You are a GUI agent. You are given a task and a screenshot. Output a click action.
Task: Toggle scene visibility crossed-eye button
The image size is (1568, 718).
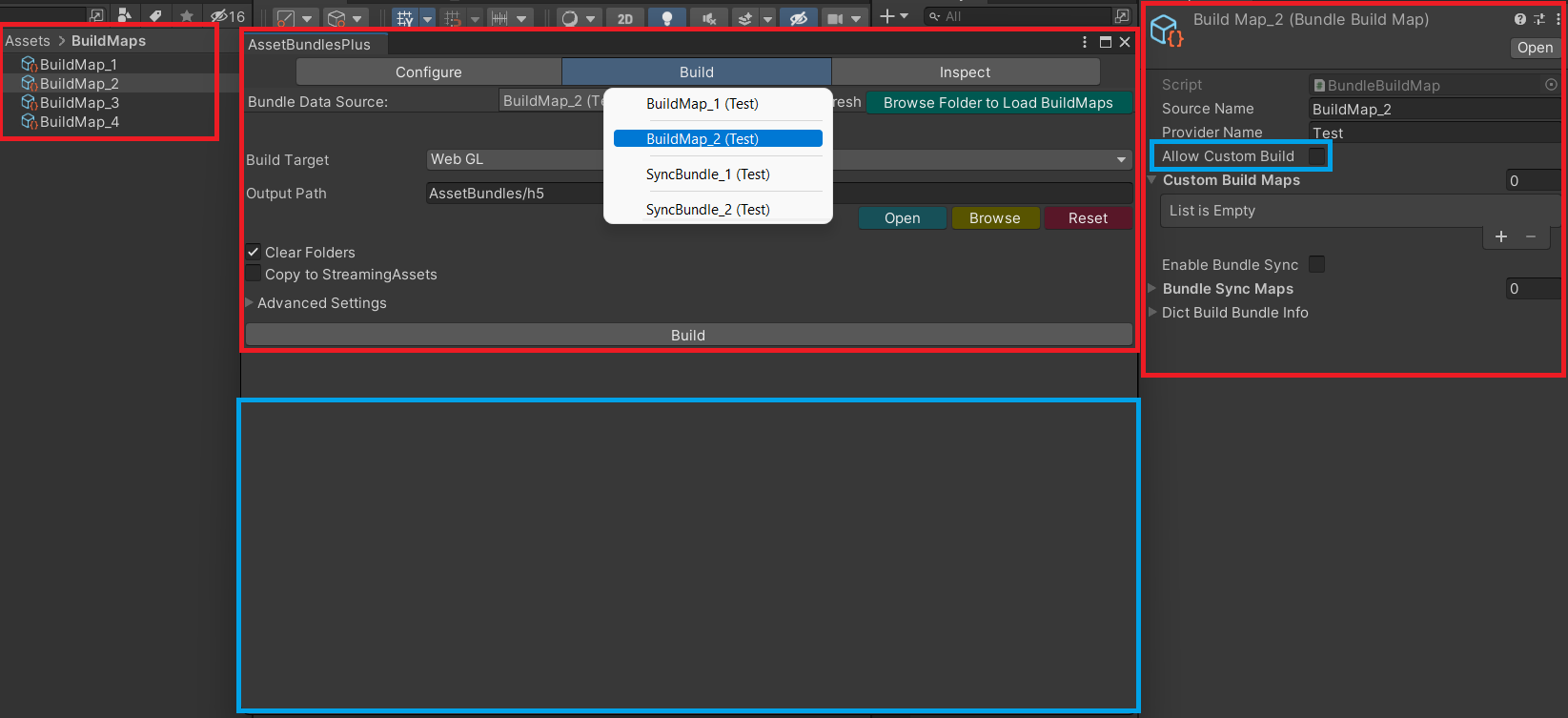point(799,18)
